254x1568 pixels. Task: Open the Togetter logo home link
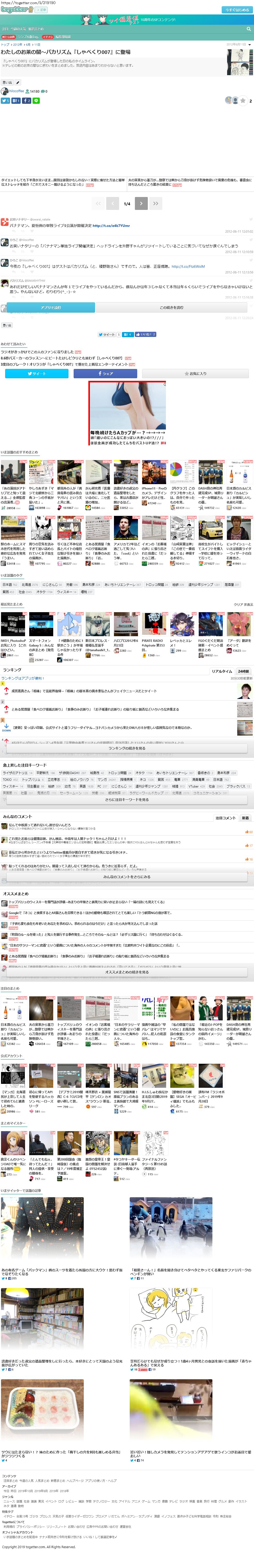[x=17, y=10]
